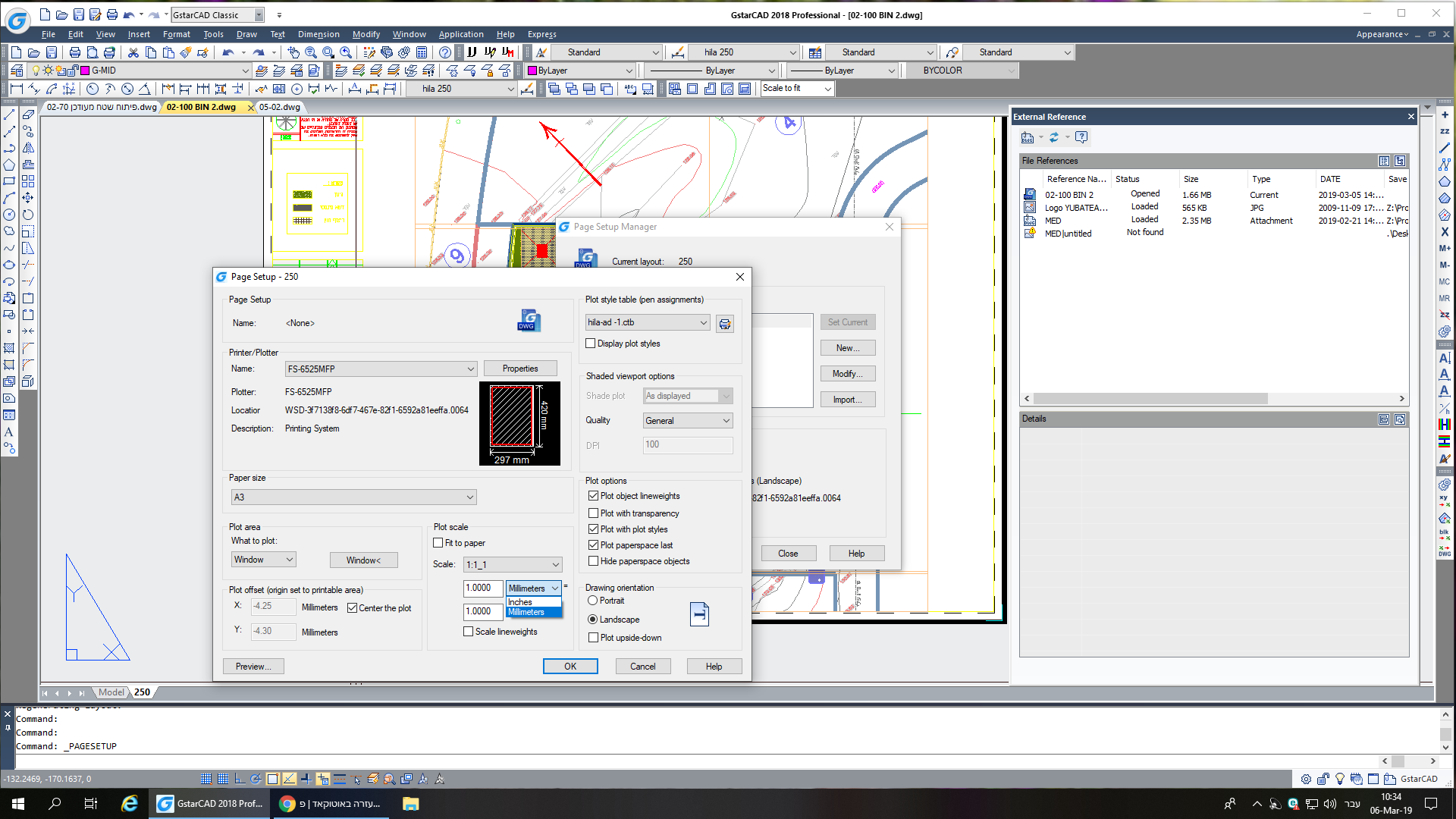Choose Inches from the units list
This screenshot has width=1456, height=819.
[534, 602]
